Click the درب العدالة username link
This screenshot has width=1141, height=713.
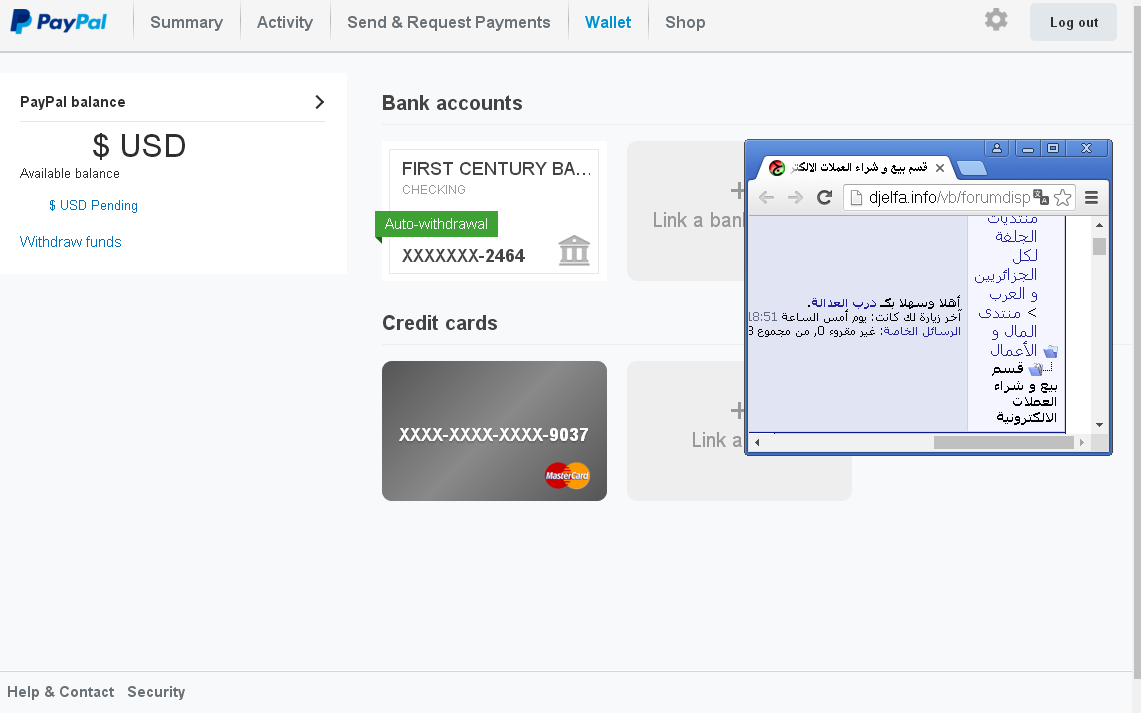coord(844,303)
